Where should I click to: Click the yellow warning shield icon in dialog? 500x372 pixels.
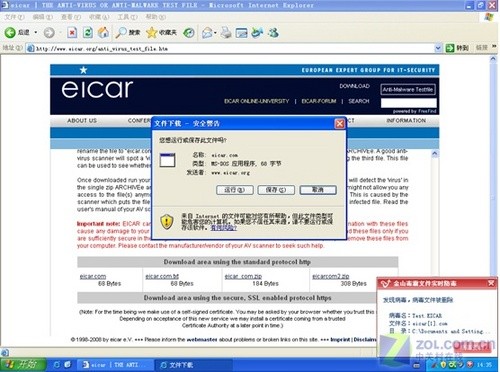[x=167, y=221]
